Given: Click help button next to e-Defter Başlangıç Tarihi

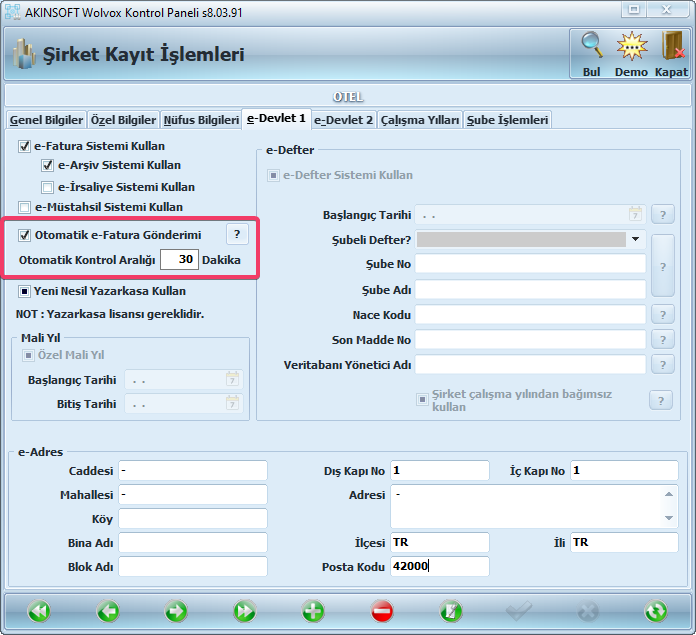Looking at the screenshot, I should pyautogui.click(x=663, y=215).
